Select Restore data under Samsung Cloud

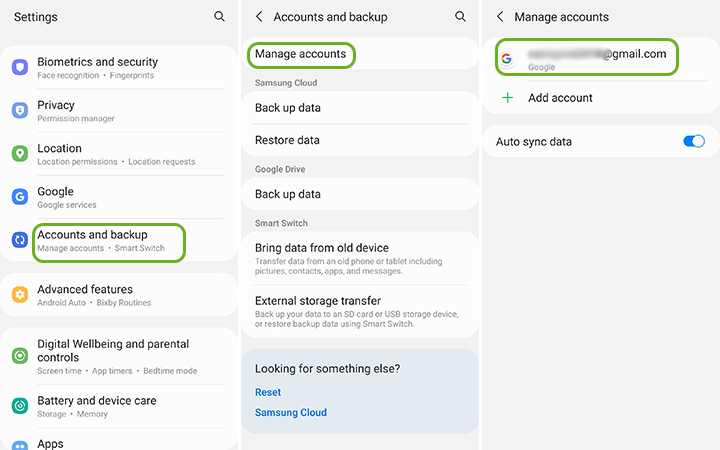pos(288,140)
